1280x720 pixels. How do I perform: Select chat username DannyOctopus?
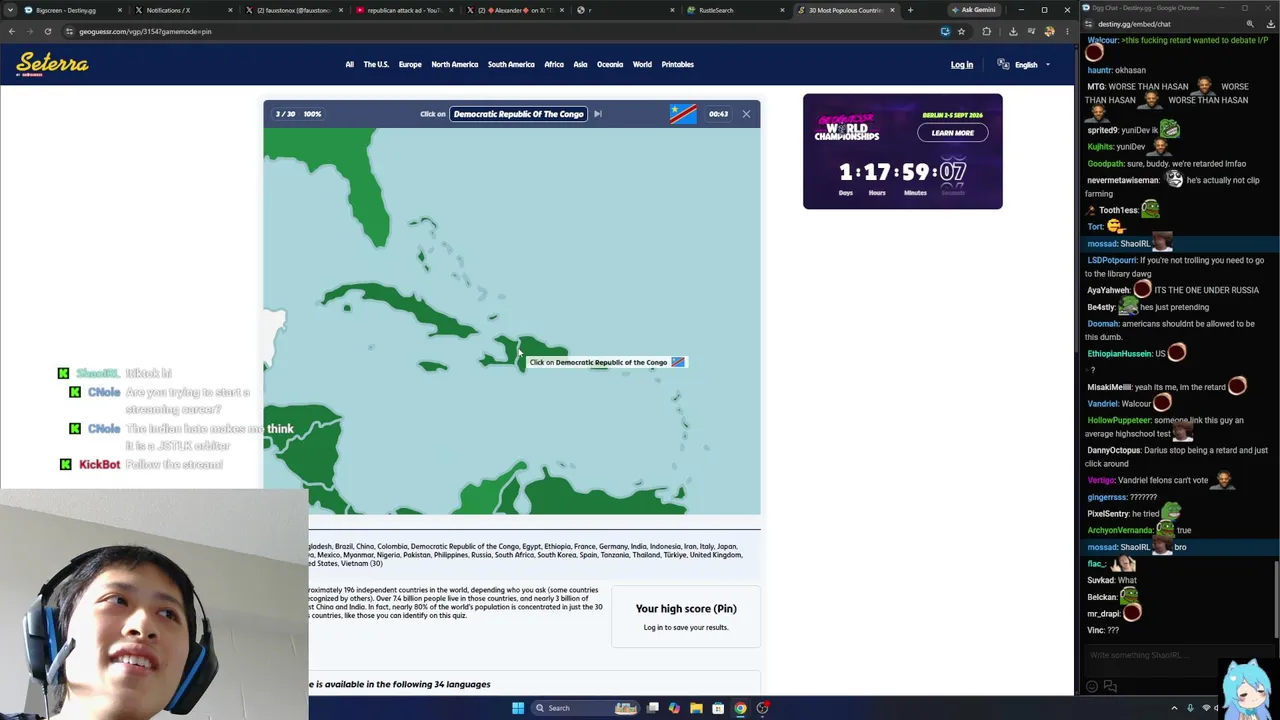tap(1114, 451)
